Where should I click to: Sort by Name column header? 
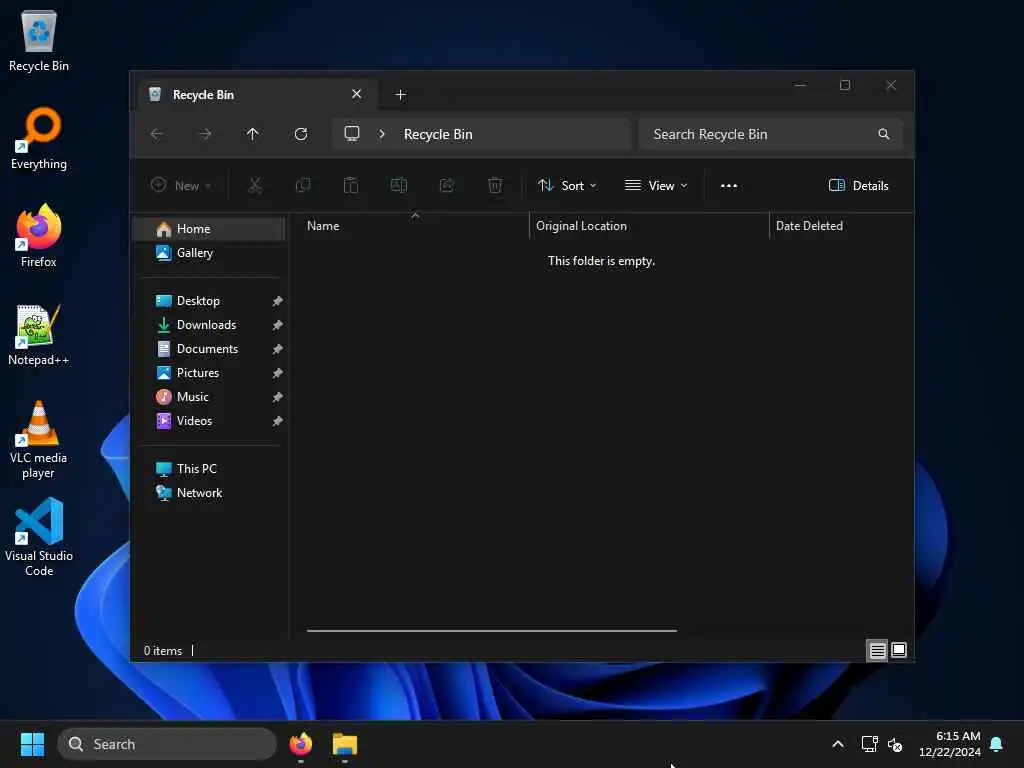click(415, 226)
